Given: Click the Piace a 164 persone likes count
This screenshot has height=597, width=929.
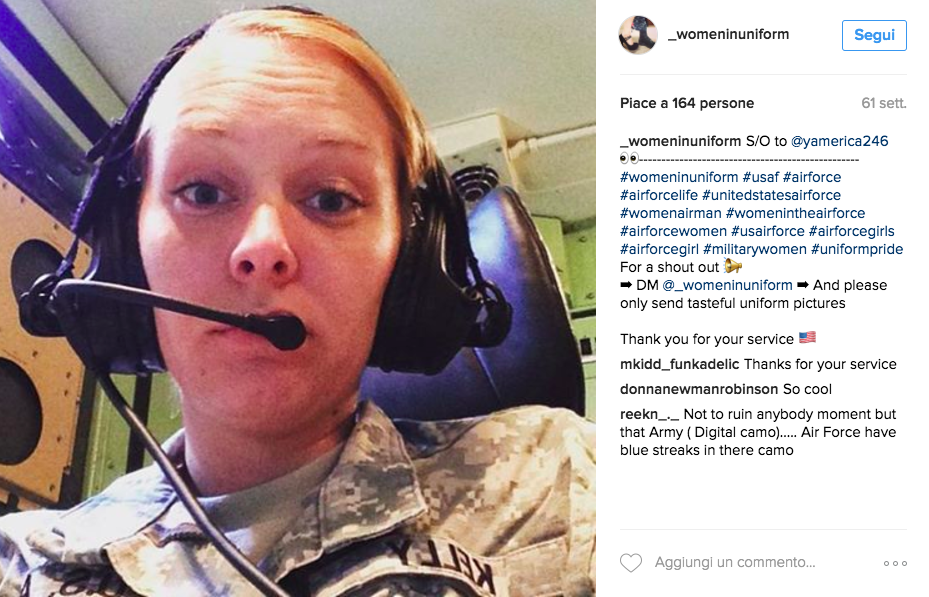Looking at the screenshot, I should click(687, 103).
